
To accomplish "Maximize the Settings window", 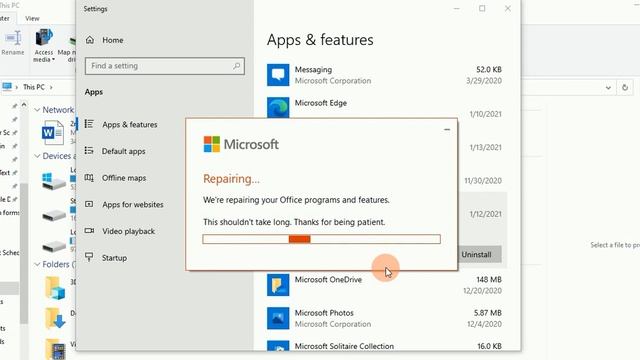I will (x=482, y=9).
